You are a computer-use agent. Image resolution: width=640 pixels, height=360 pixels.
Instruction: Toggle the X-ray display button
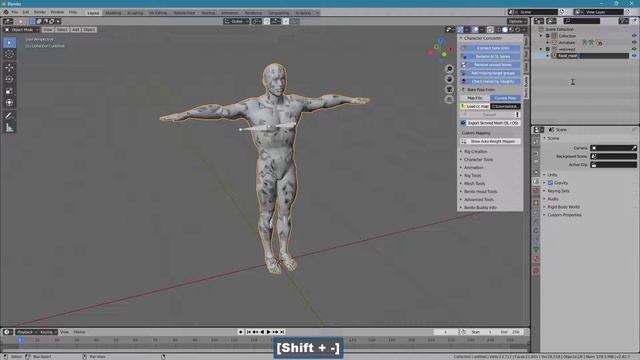[490, 29]
